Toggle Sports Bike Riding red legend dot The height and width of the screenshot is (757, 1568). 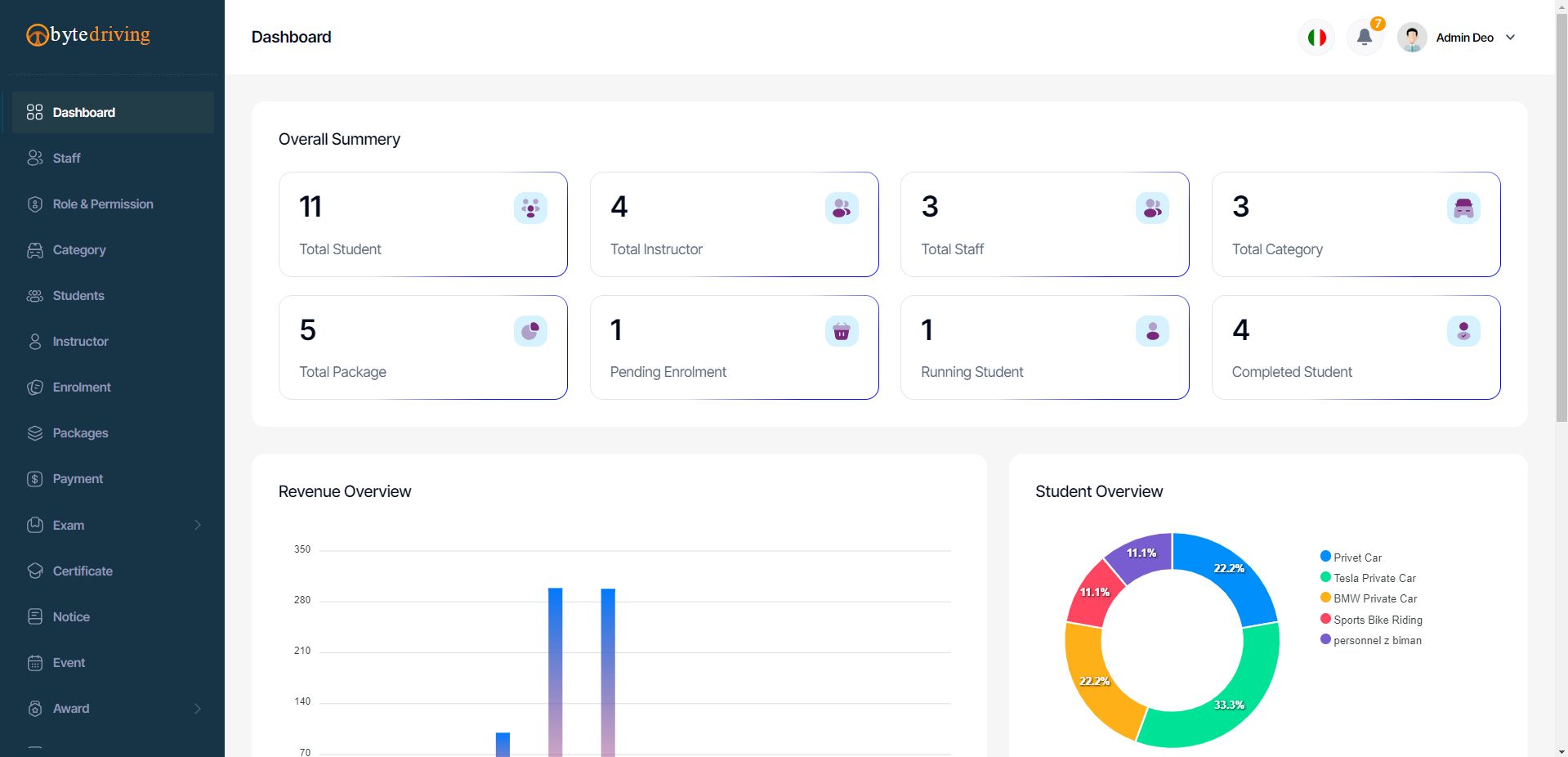(1325, 619)
